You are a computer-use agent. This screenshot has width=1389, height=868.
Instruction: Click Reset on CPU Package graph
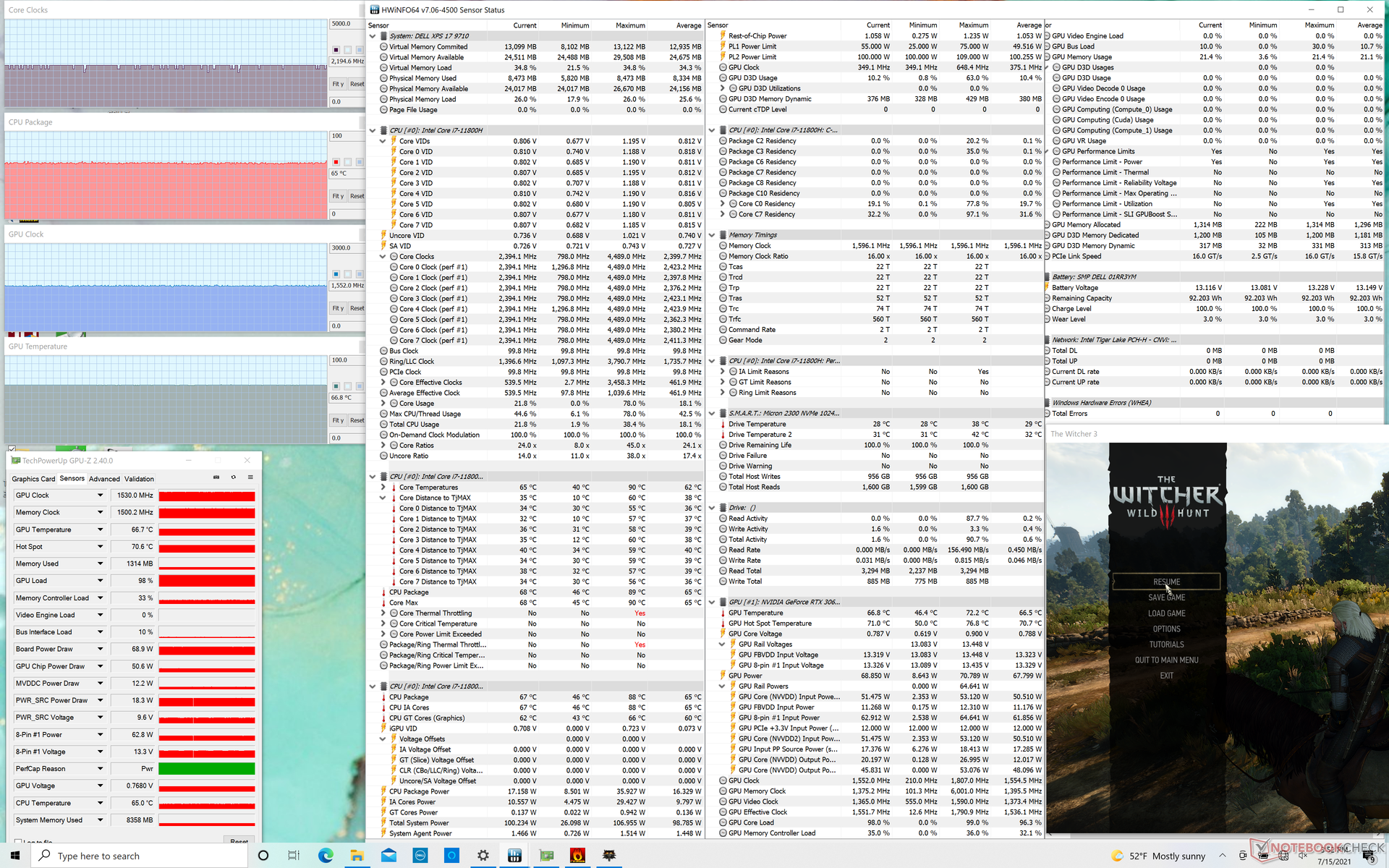point(357,196)
